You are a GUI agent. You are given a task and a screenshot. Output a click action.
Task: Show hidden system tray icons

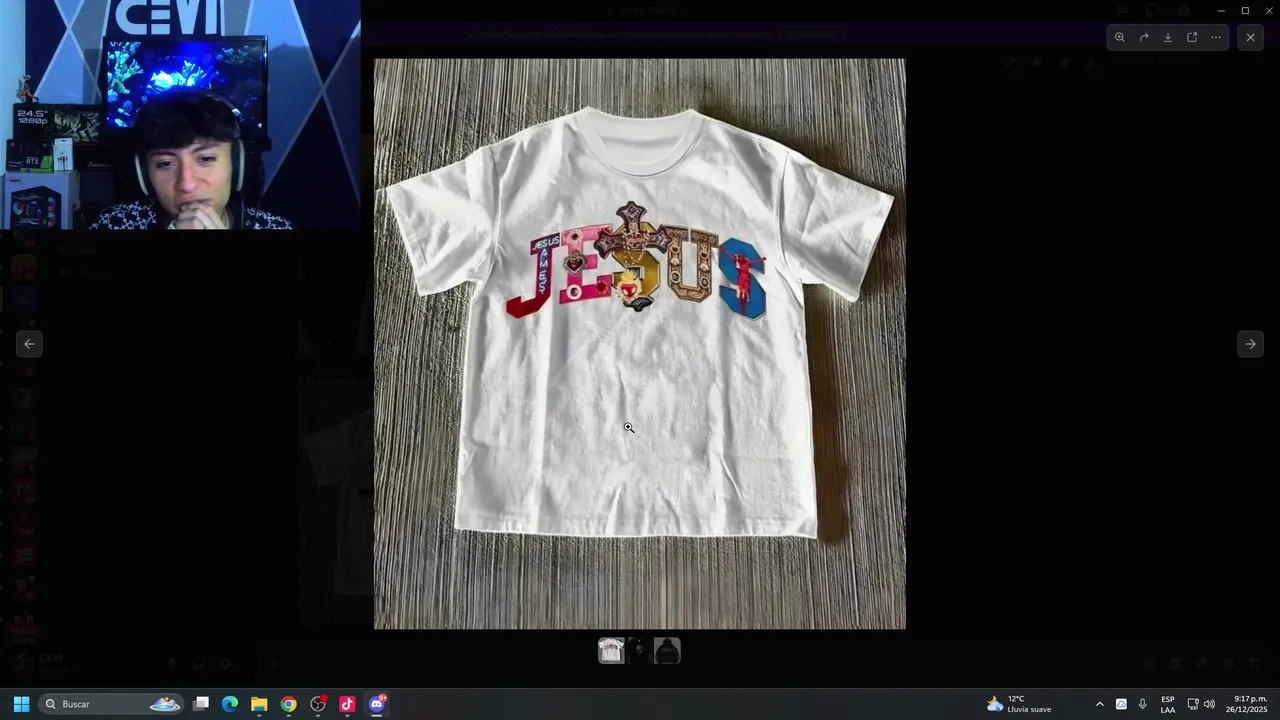click(1099, 704)
